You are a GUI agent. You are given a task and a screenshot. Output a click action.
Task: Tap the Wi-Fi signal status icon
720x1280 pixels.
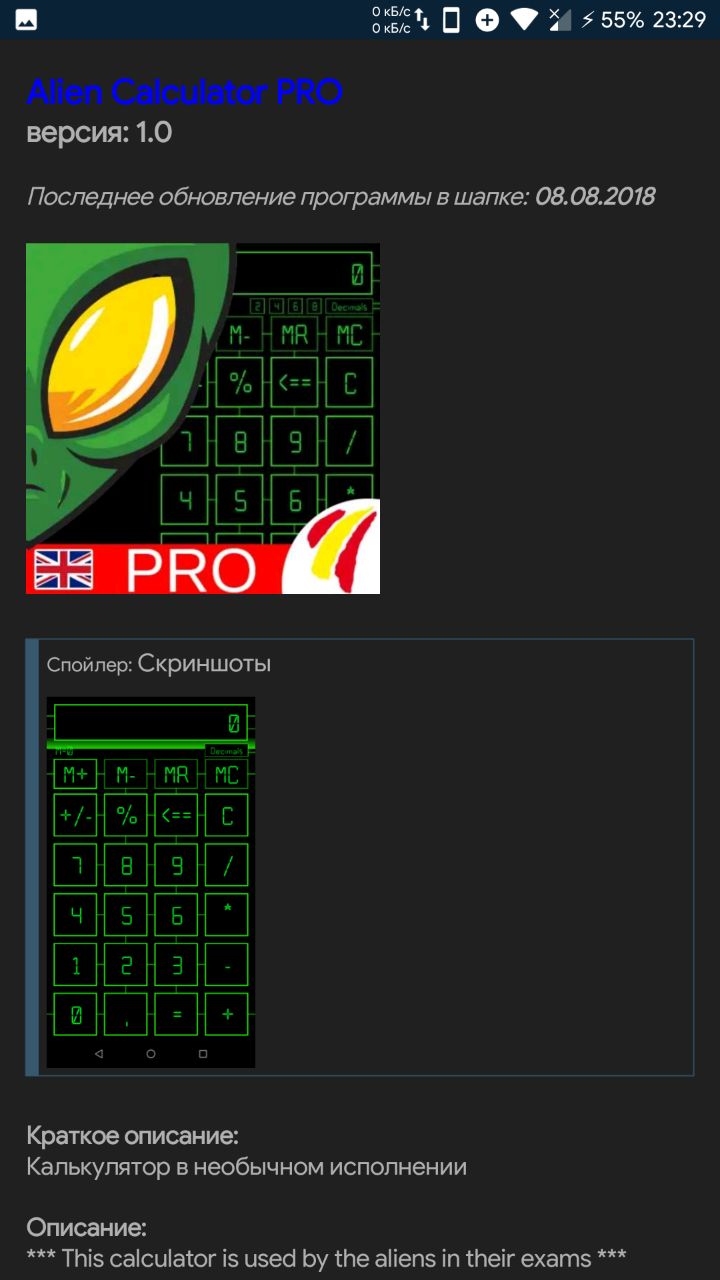click(x=523, y=20)
